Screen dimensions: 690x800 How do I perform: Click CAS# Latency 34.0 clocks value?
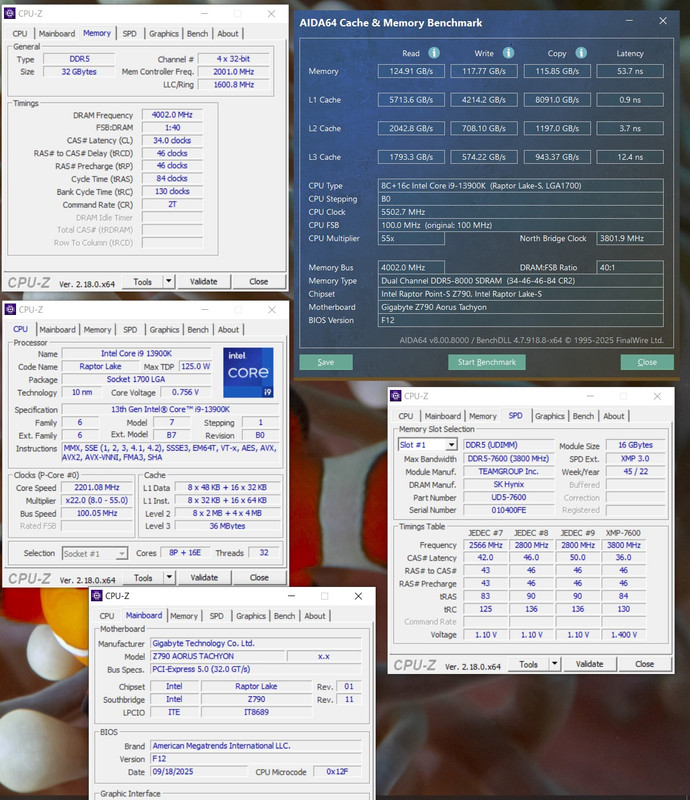172,140
